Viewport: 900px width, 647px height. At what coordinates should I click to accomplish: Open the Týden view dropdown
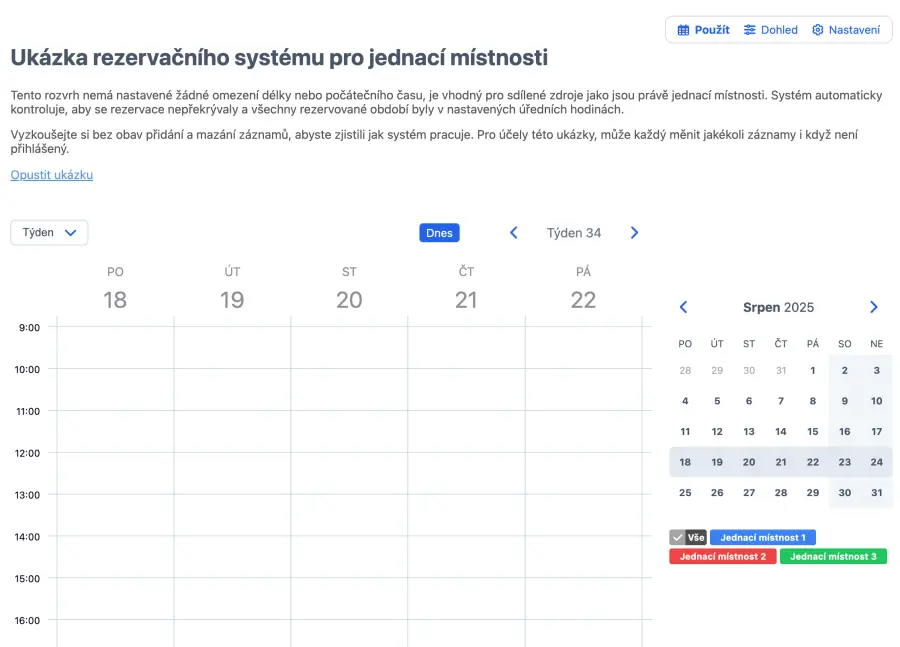point(49,233)
